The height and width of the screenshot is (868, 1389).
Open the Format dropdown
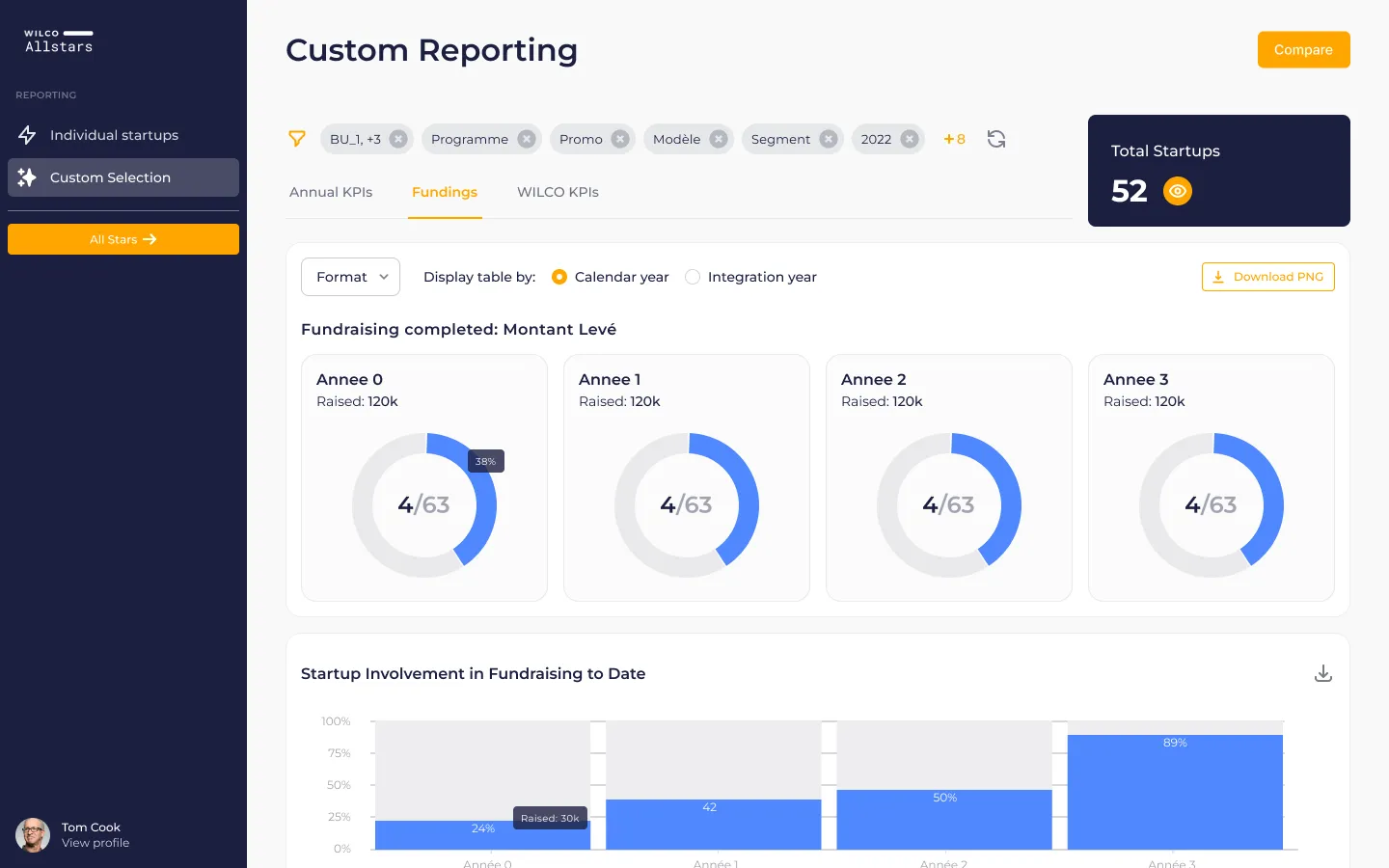point(350,277)
